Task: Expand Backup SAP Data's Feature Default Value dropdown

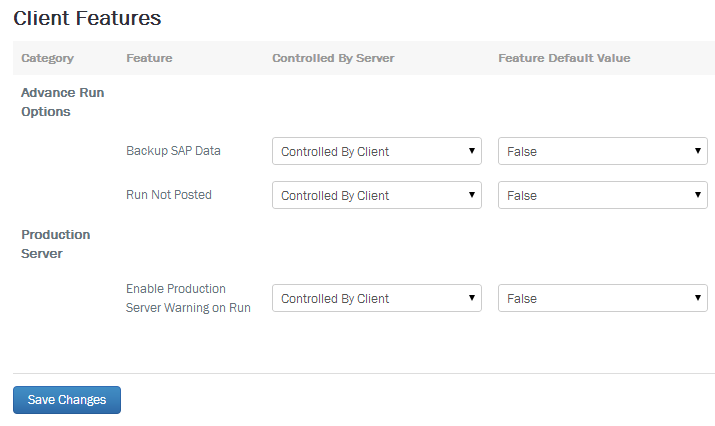Action: coord(602,151)
